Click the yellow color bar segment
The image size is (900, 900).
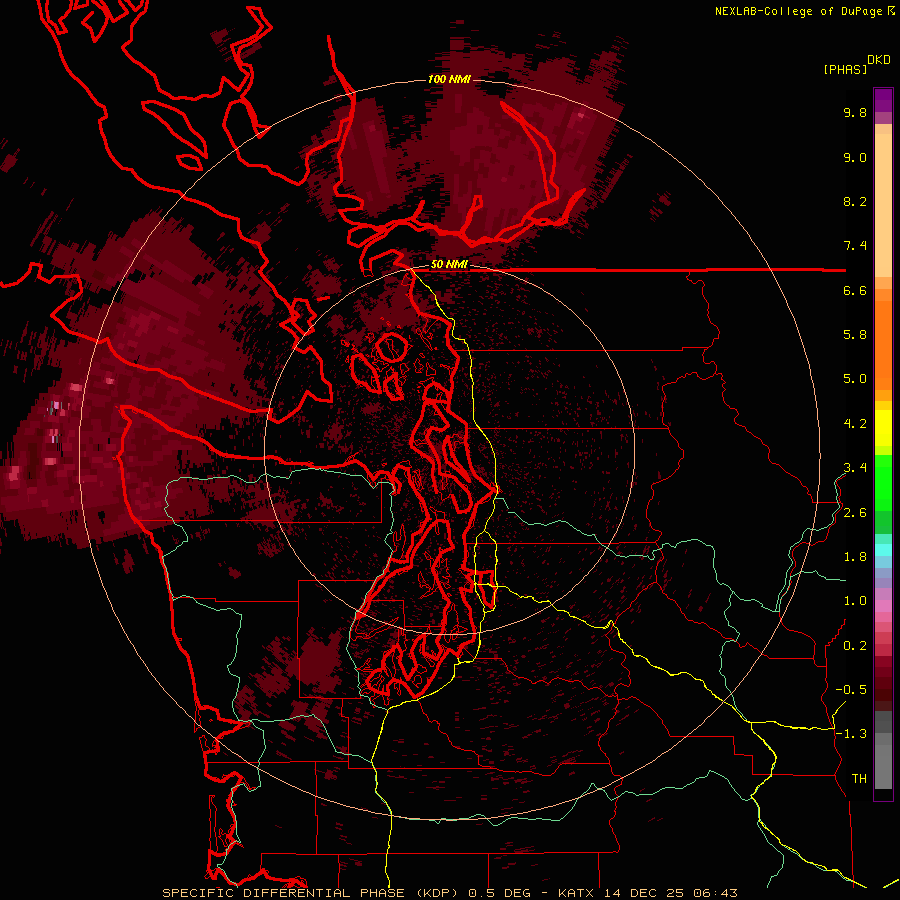point(883,428)
